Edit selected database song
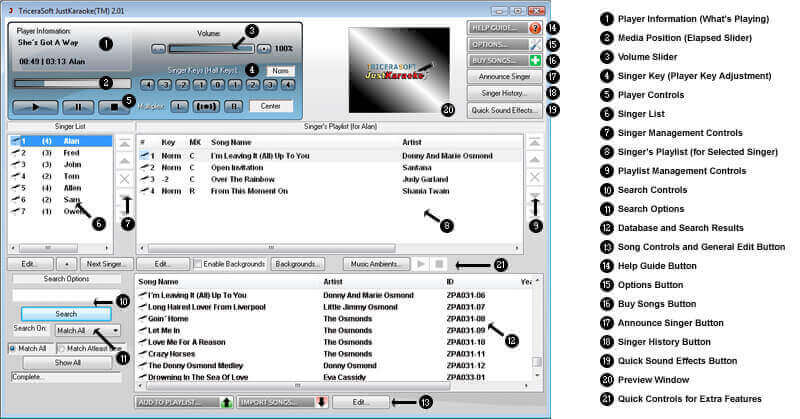Image resolution: width=800 pixels, height=419 pixels. click(x=361, y=402)
